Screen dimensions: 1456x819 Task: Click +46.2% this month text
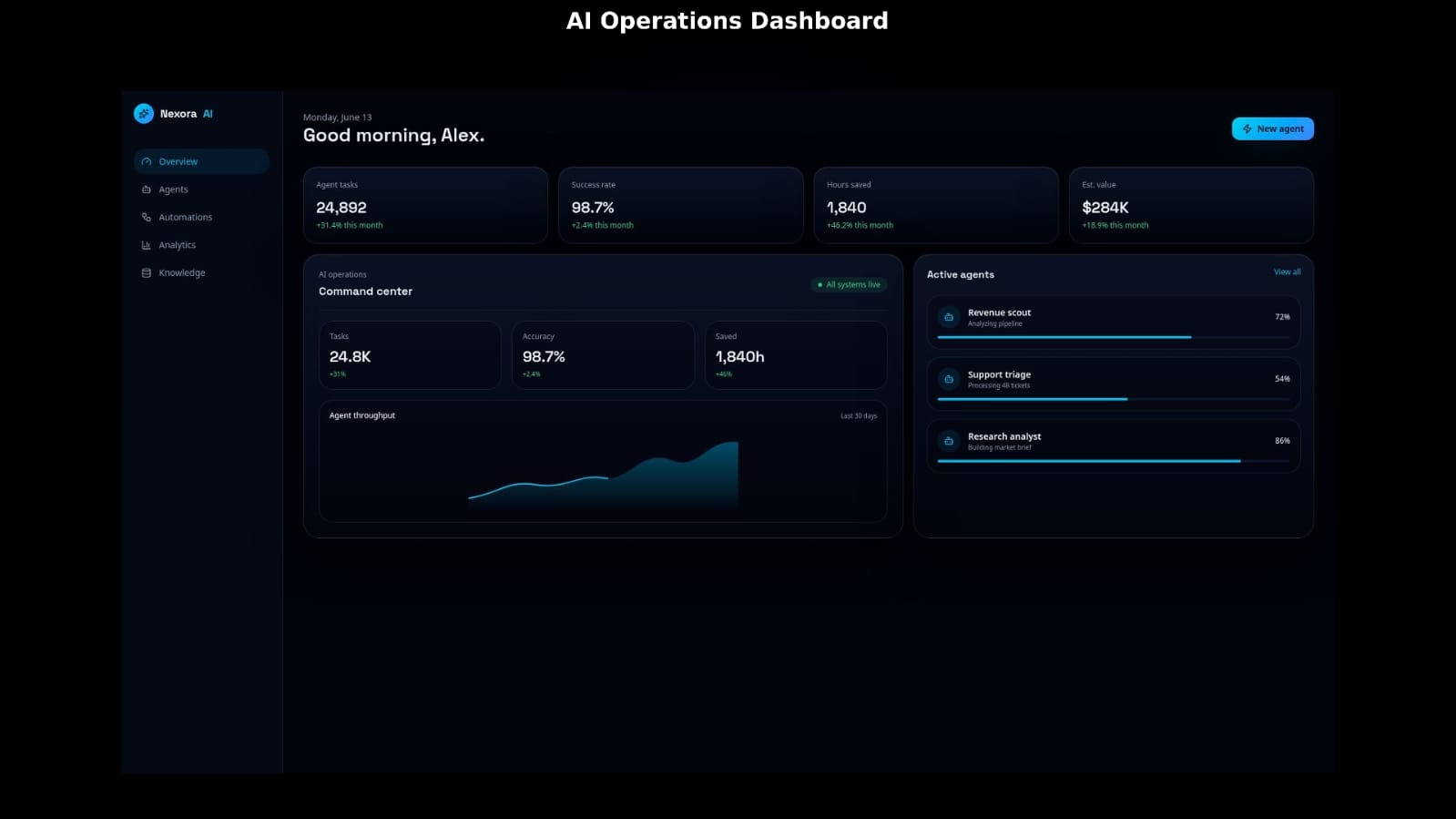pyautogui.click(x=860, y=226)
